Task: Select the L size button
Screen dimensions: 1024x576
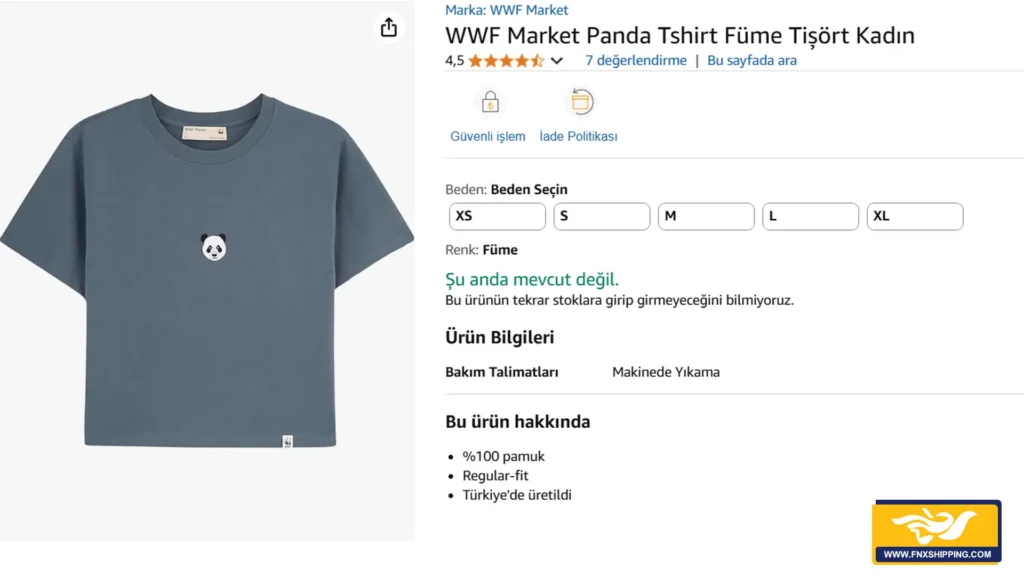Action: (x=810, y=216)
